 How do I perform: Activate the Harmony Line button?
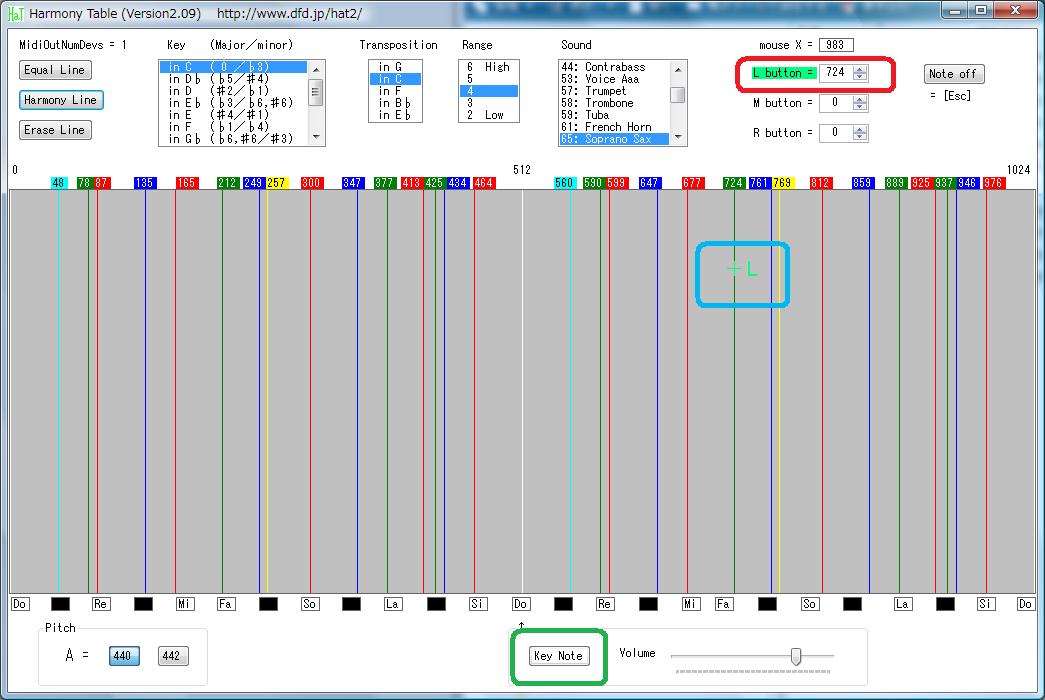[61, 100]
